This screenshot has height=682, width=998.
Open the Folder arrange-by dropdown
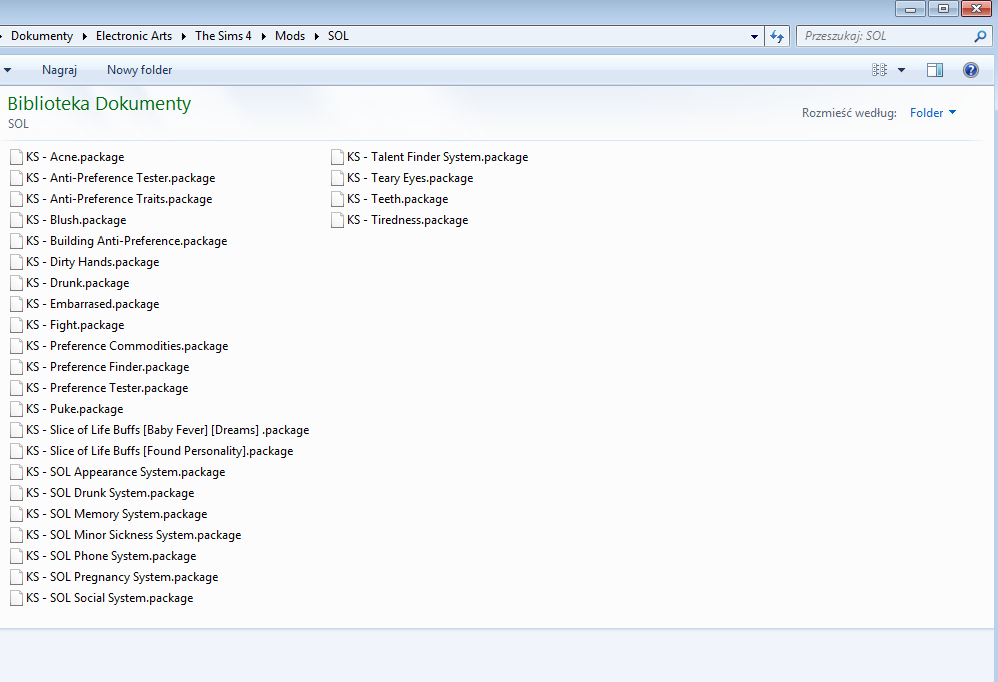point(932,113)
